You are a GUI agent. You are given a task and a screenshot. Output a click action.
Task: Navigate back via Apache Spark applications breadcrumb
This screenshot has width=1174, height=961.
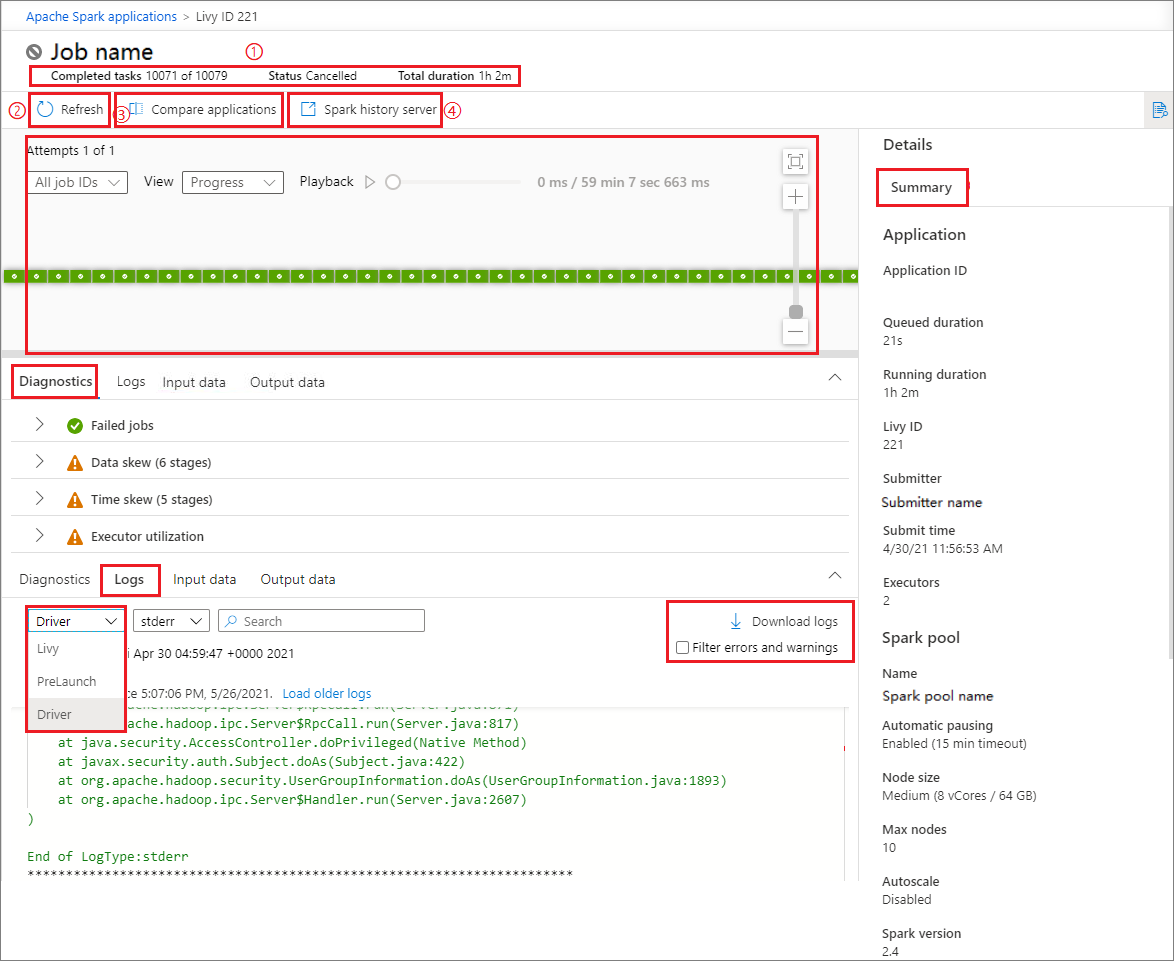click(101, 16)
